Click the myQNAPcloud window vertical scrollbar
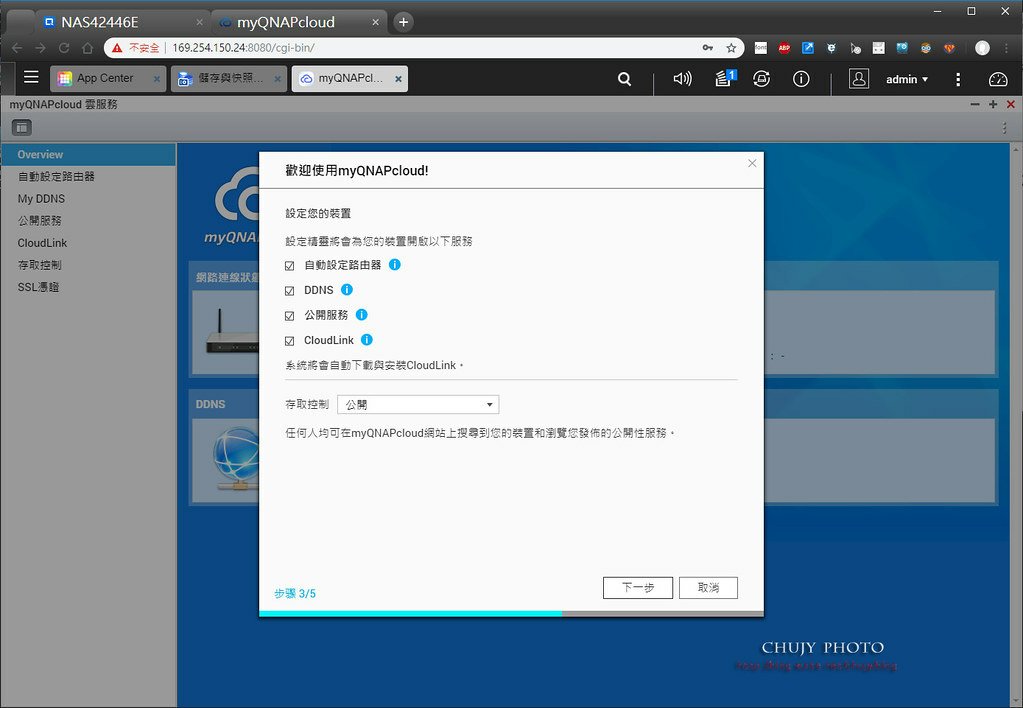1023x708 pixels. (1016, 424)
